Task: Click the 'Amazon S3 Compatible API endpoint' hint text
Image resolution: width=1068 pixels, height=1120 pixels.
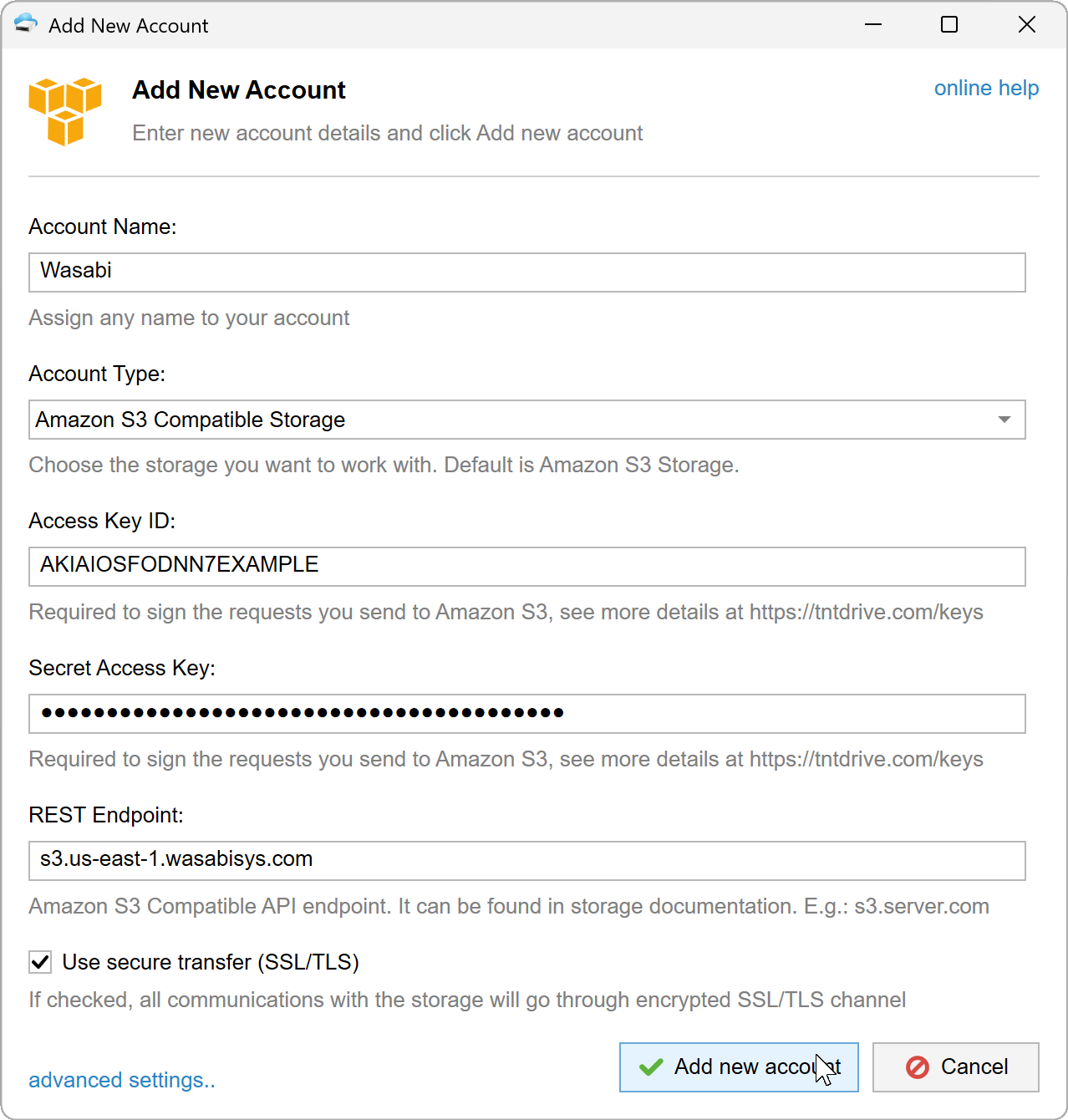Action: click(509, 906)
